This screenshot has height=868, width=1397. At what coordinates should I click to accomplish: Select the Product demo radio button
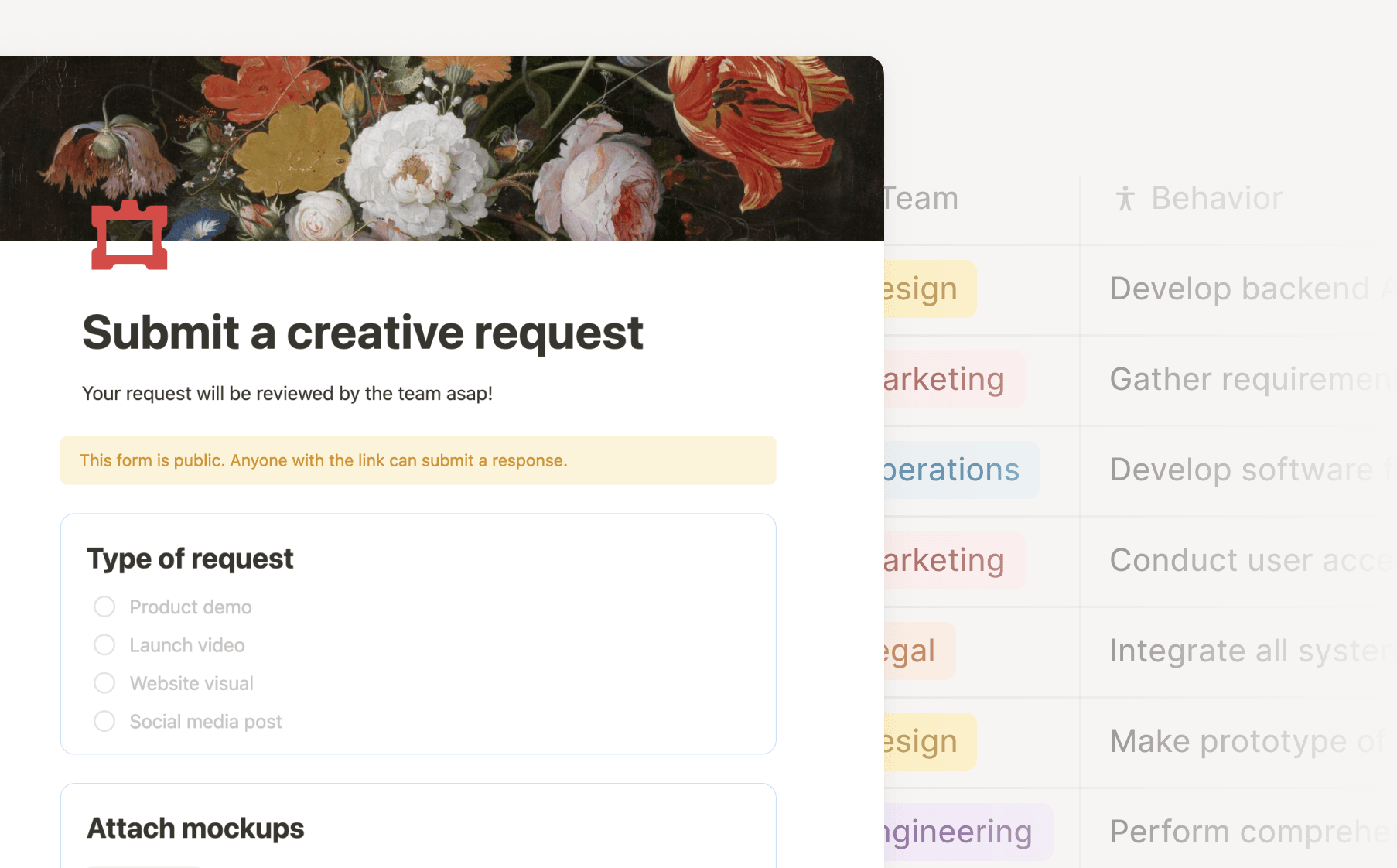[104, 607]
